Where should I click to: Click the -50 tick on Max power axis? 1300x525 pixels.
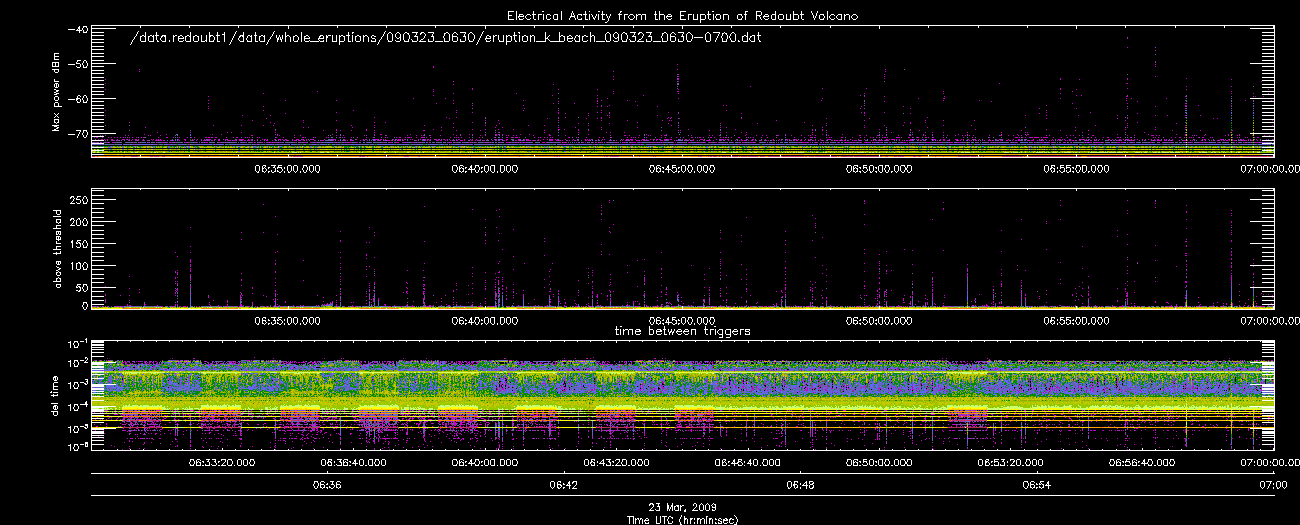pos(76,64)
